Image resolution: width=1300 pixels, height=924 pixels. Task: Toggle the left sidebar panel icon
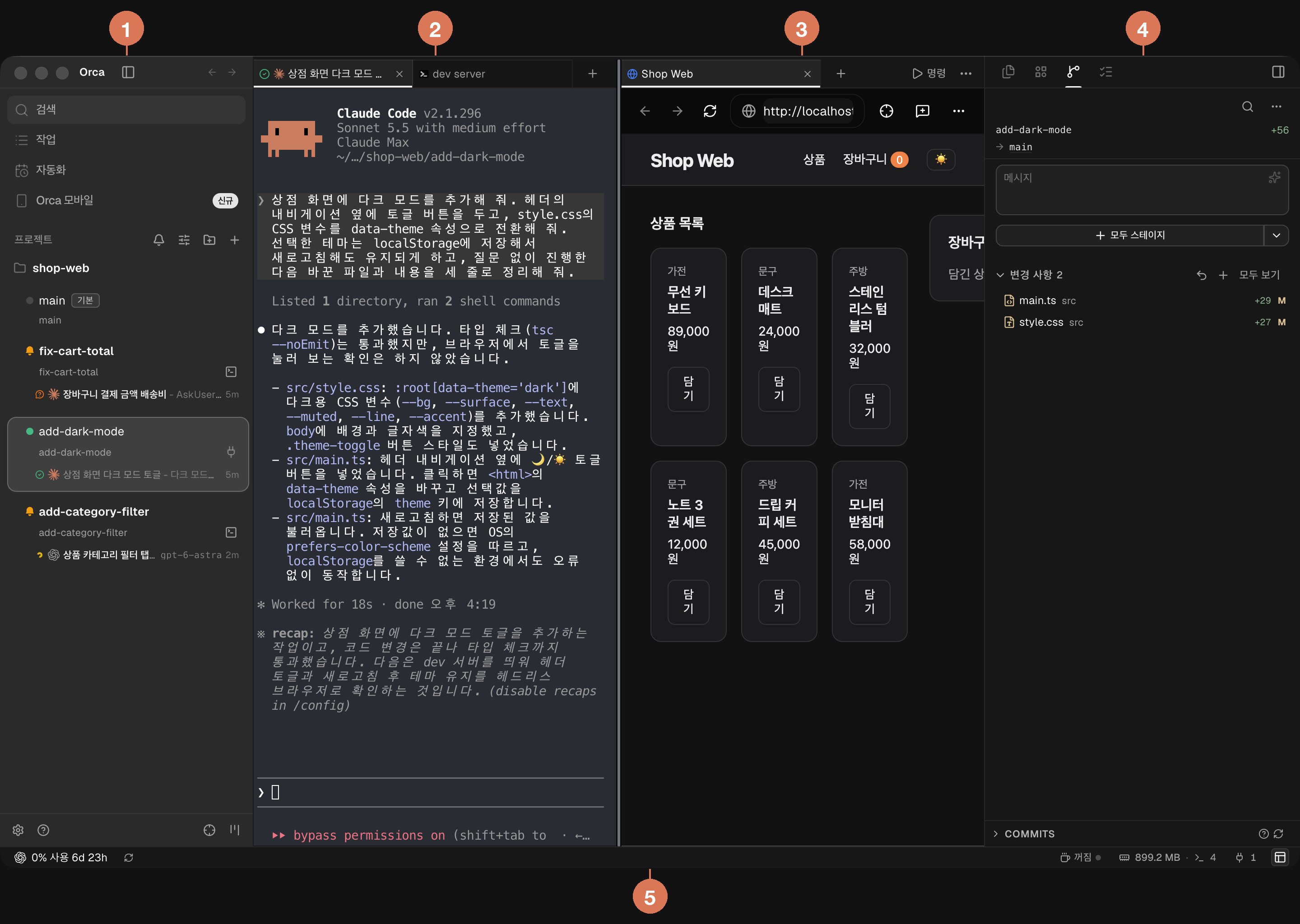click(x=128, y=72)
